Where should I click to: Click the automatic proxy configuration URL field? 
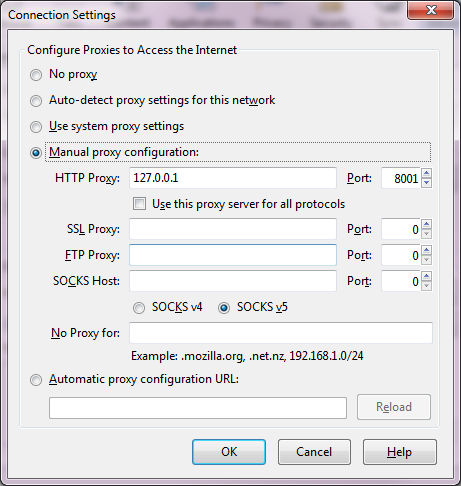tap(198, 408)
